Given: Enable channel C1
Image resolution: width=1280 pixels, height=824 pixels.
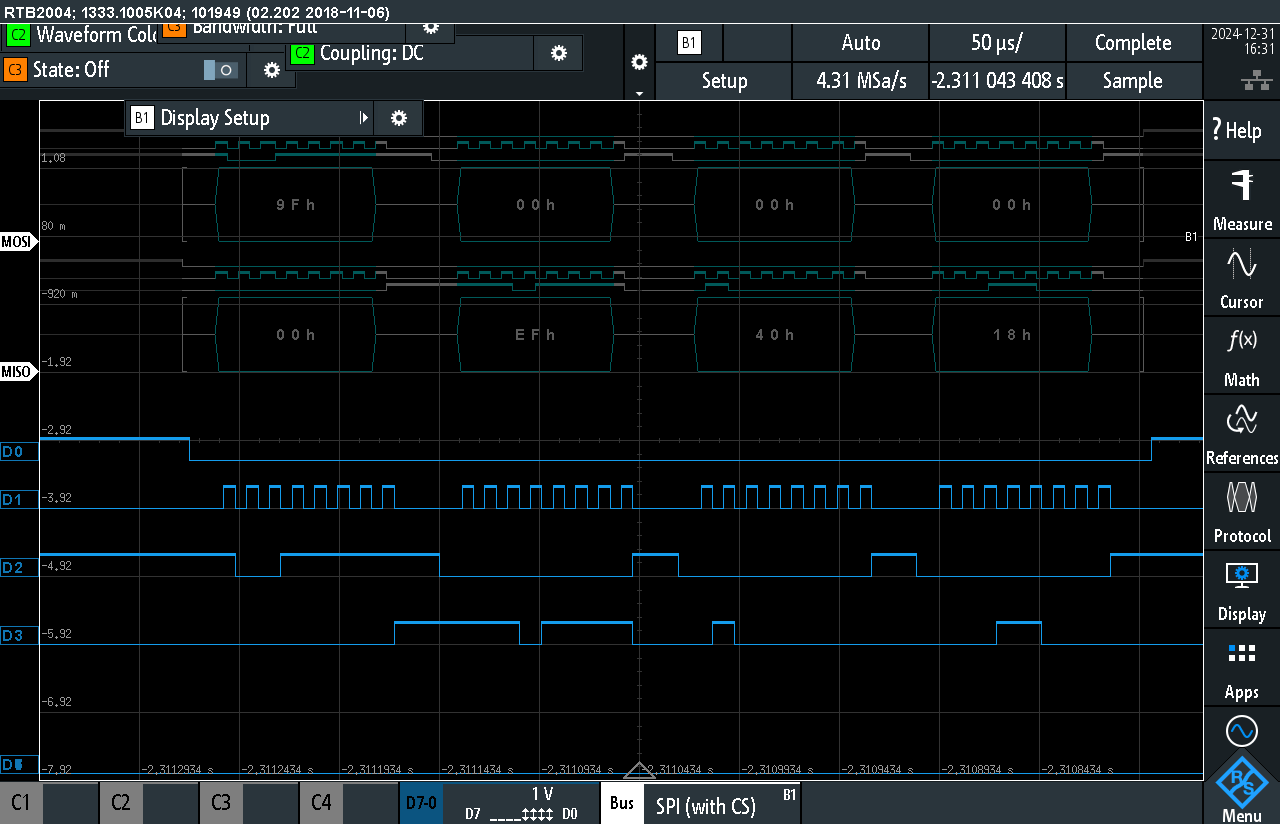Looking at the screenshot, I should pos(20,802).
